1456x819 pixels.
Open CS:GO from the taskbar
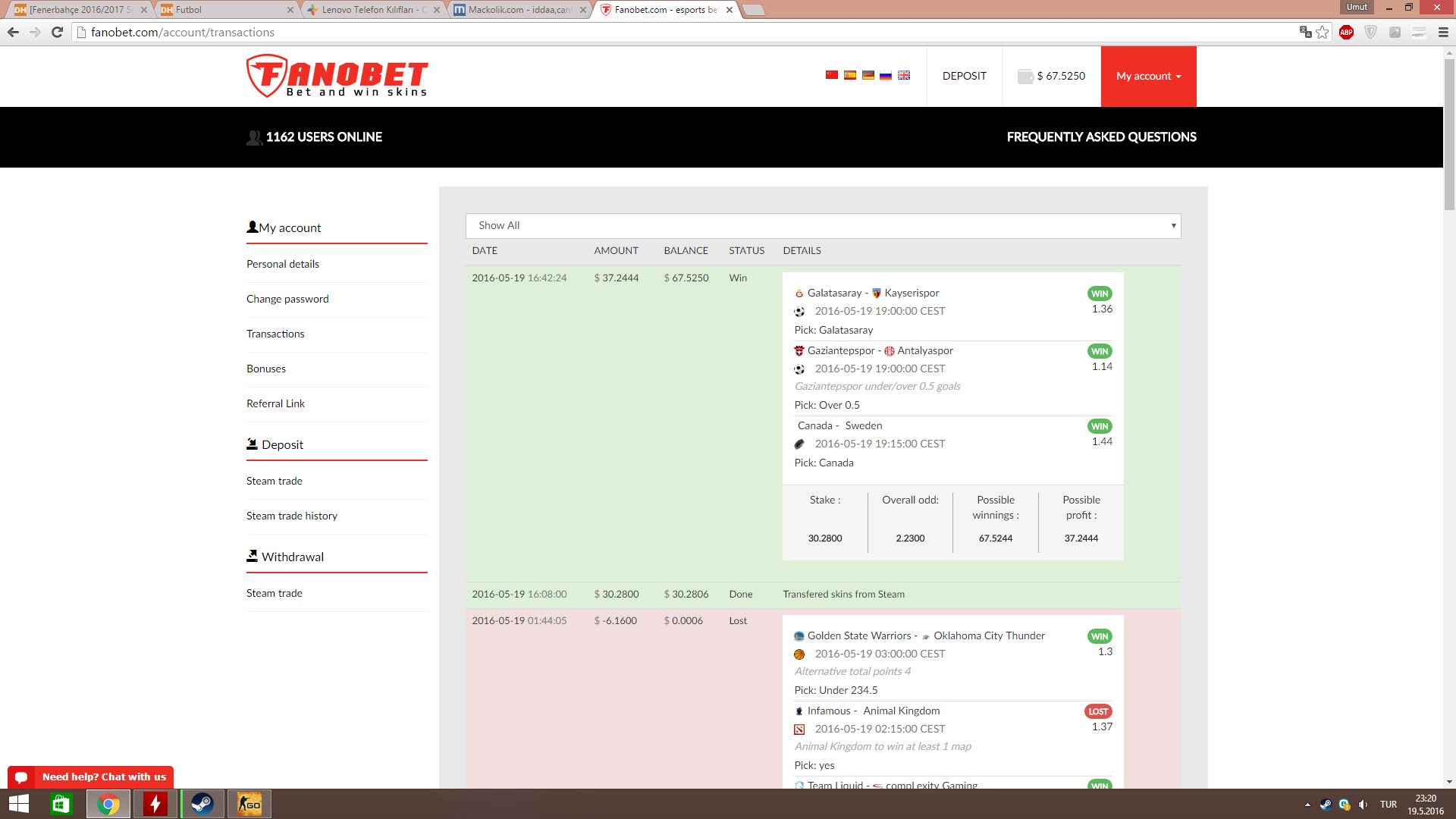point(249,804)
